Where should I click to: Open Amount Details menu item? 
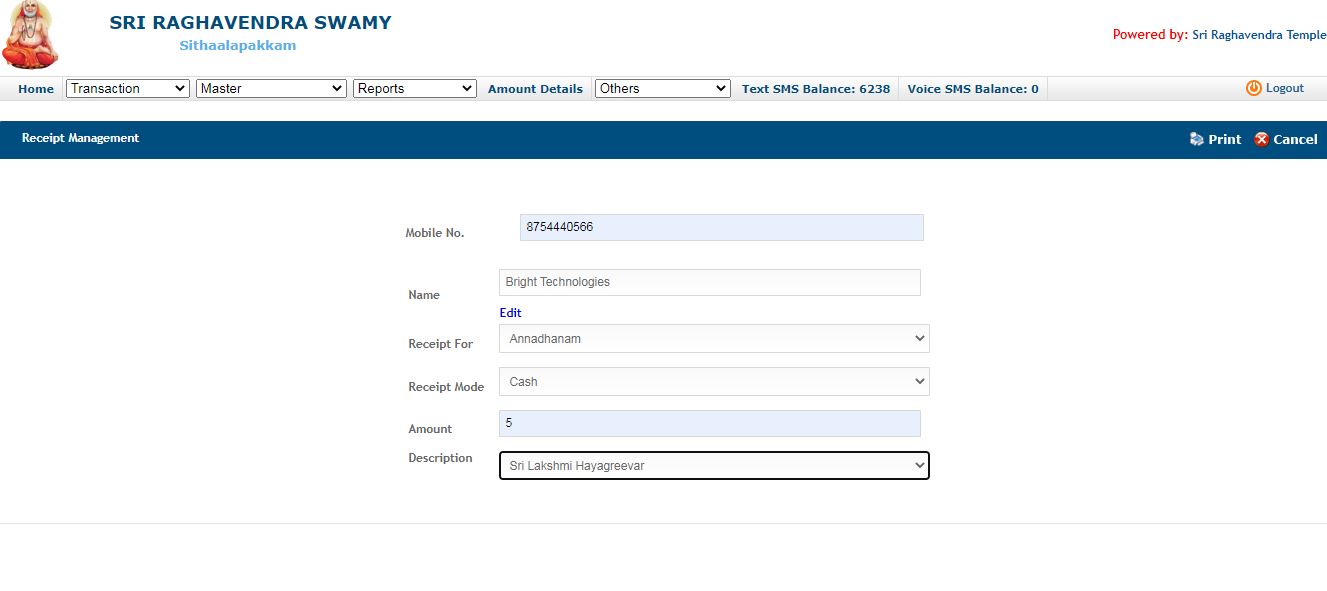(x=535, y=89)
